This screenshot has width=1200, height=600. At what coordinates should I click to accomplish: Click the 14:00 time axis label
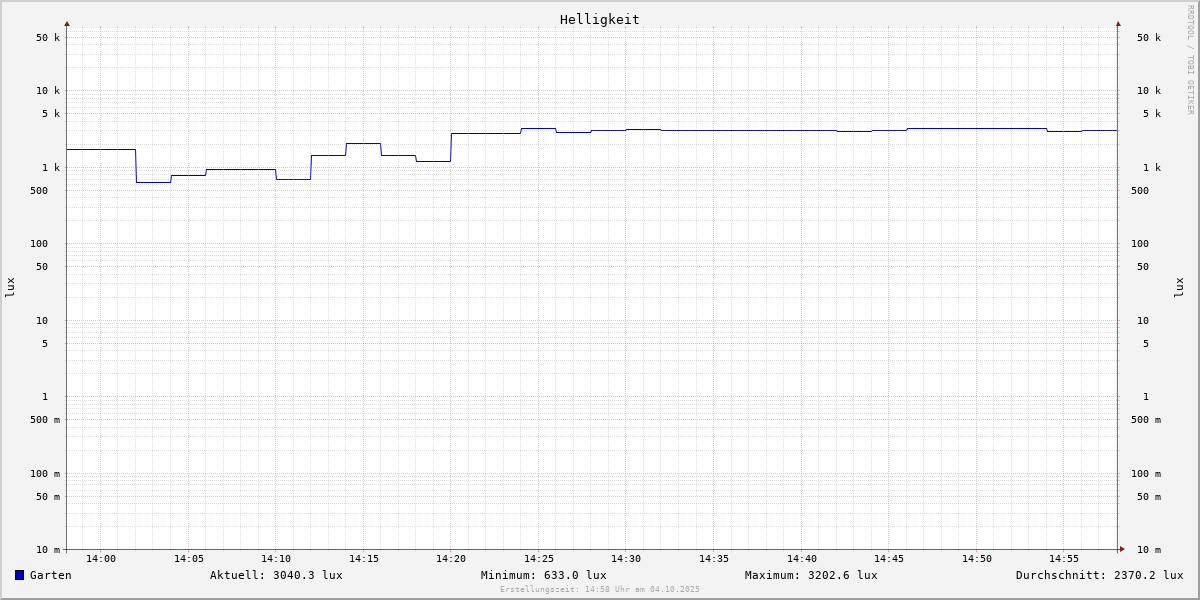click(101, 559)
